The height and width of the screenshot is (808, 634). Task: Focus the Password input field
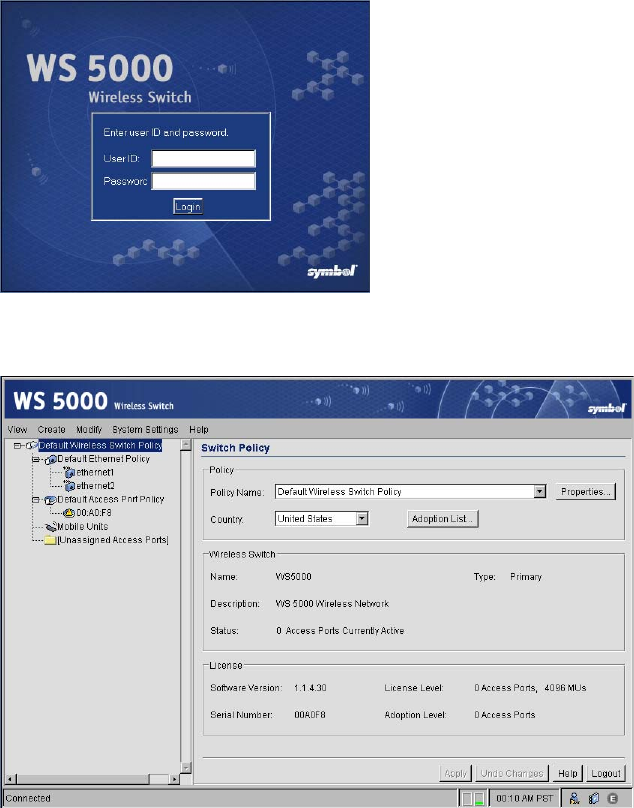(203, 181)
